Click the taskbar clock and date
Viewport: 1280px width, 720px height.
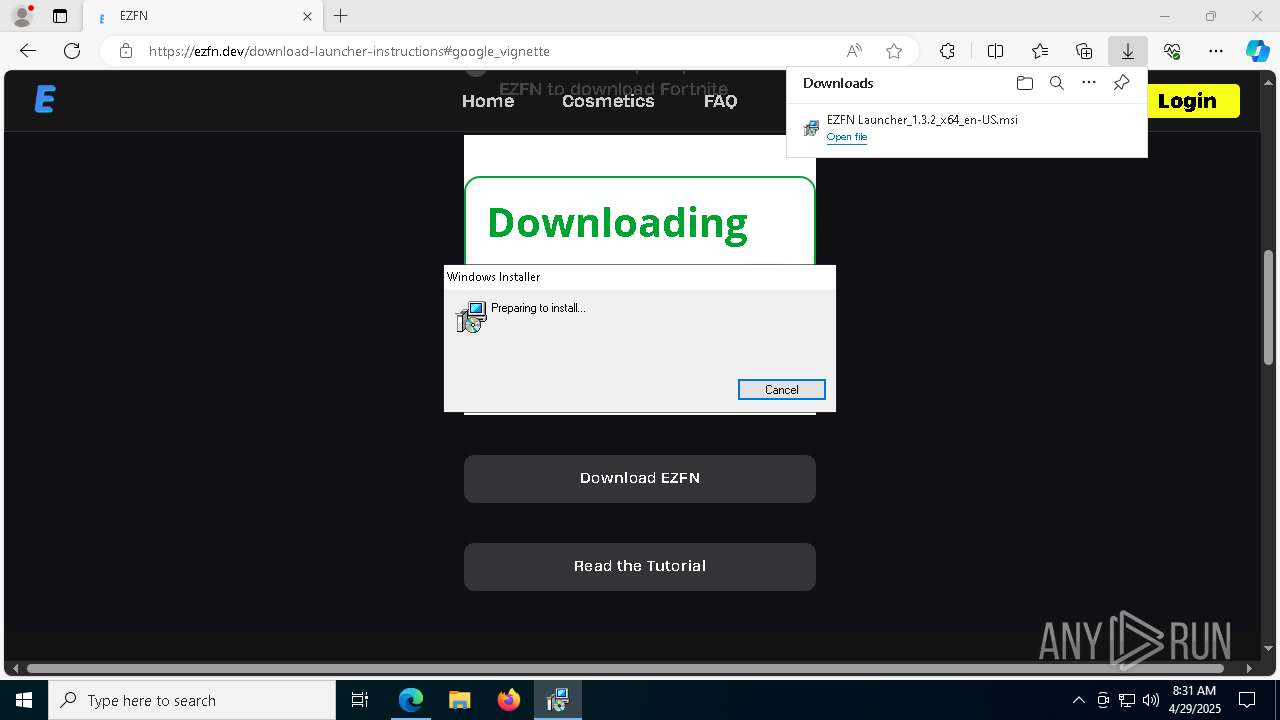pos(1195,700)
